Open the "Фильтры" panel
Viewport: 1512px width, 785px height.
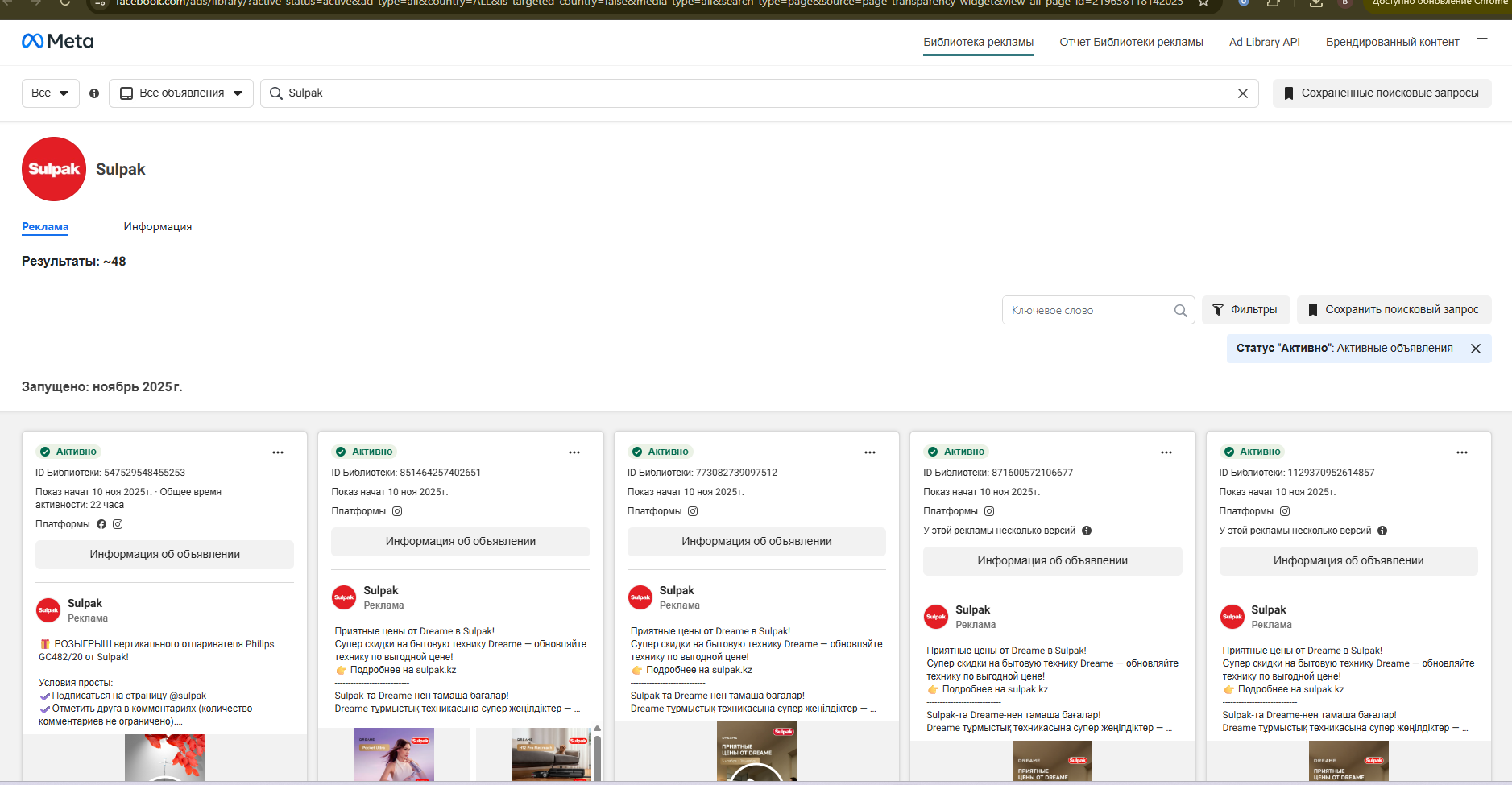pyautogui.click(x=1246, y=310)
